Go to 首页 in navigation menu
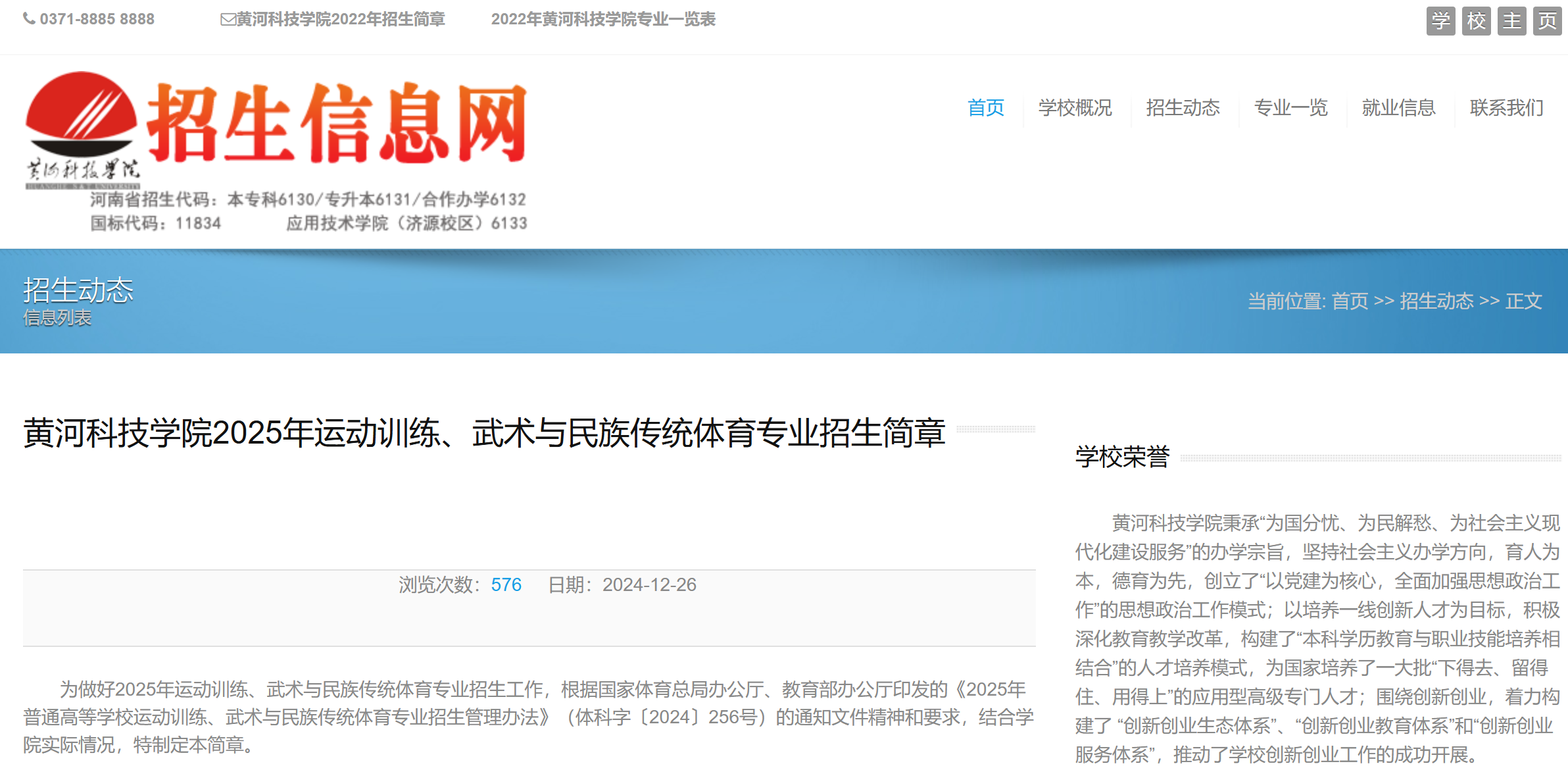This screenshot has width=1568, height=772. pos(986,107)
